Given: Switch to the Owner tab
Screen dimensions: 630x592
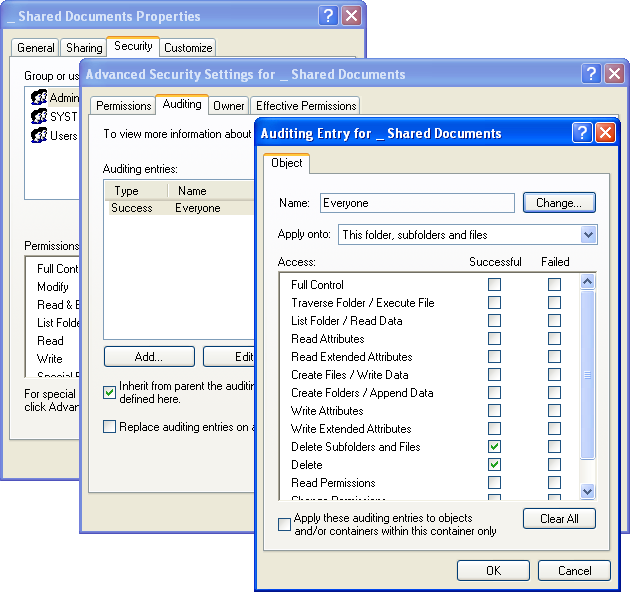Looking at the screenshot, I should click(x=229, y=106).
